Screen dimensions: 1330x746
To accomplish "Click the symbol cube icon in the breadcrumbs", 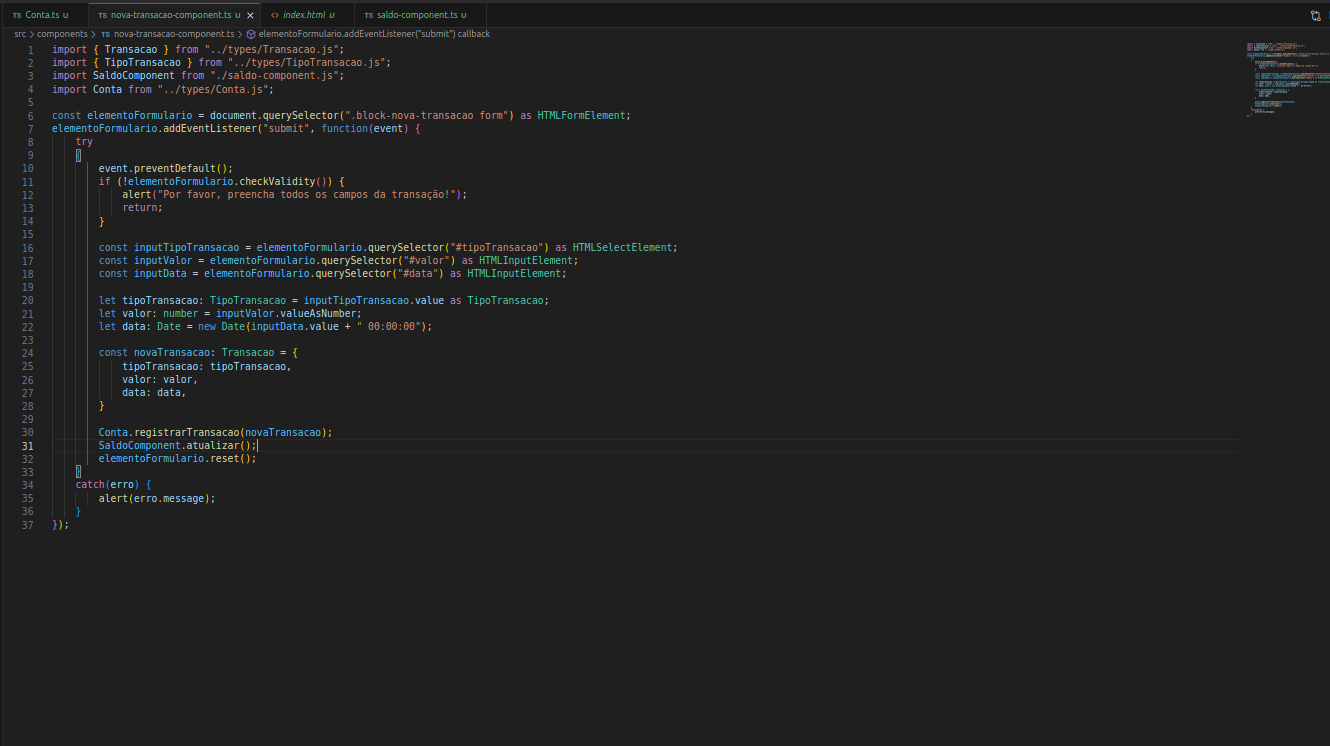I will pos(251,34).
